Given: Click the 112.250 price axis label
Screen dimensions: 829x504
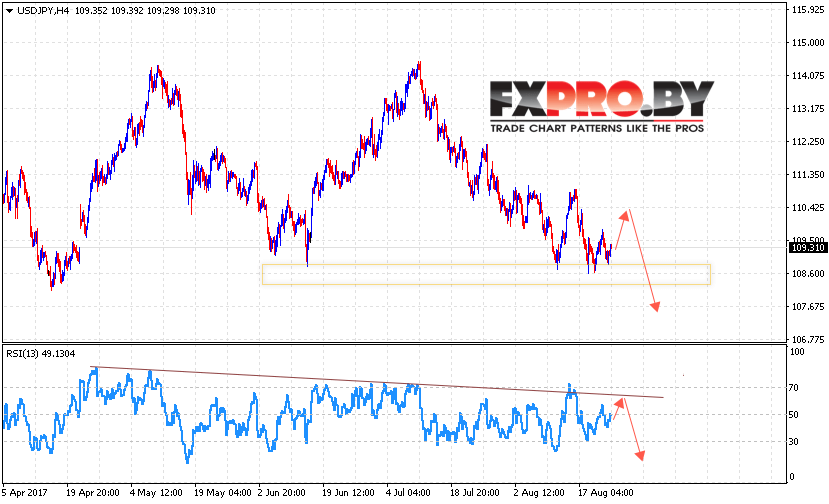Looking at the screenshot, I should 808,142.
